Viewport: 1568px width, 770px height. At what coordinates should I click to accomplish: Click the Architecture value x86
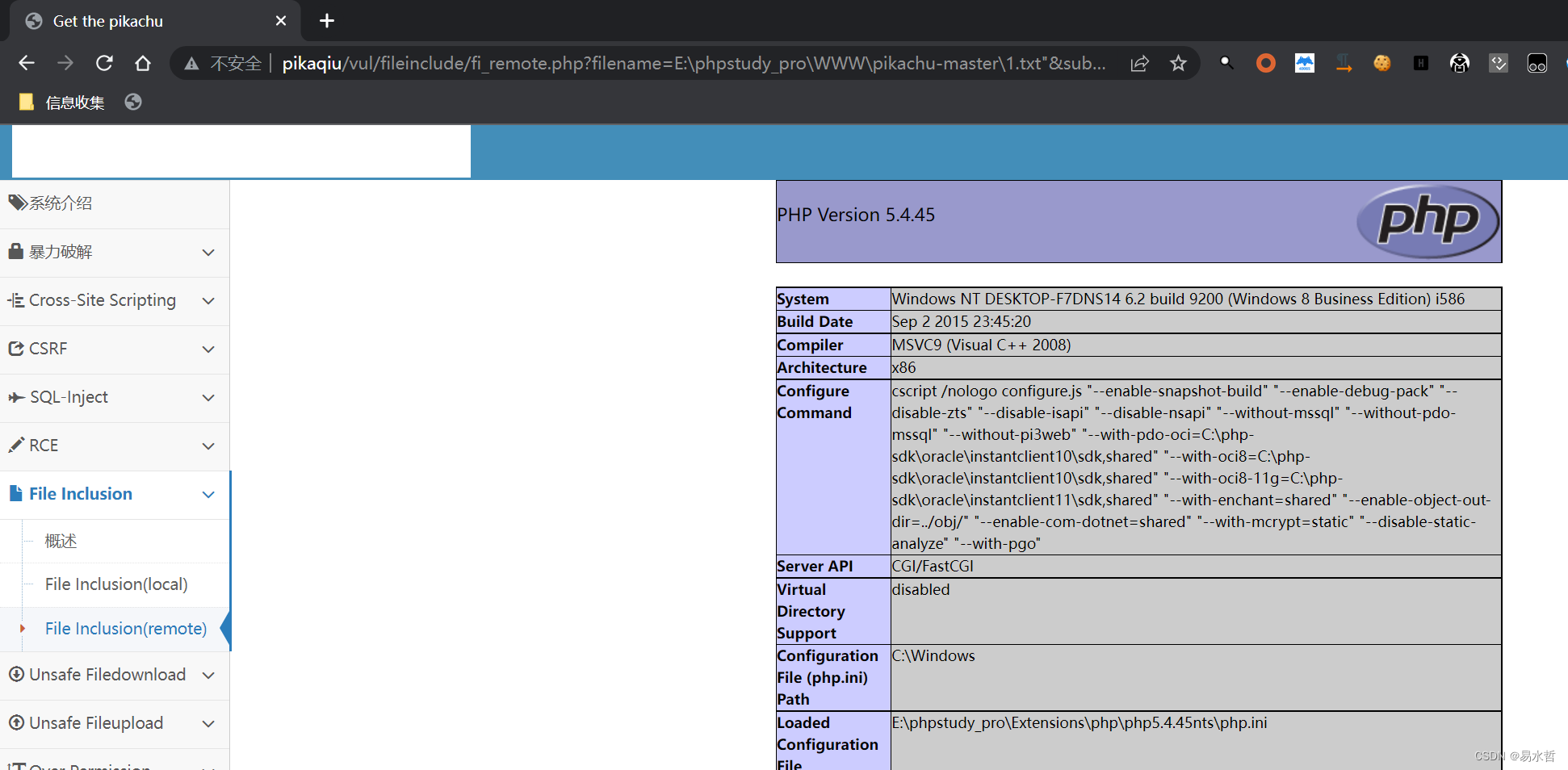pos(903,367)
